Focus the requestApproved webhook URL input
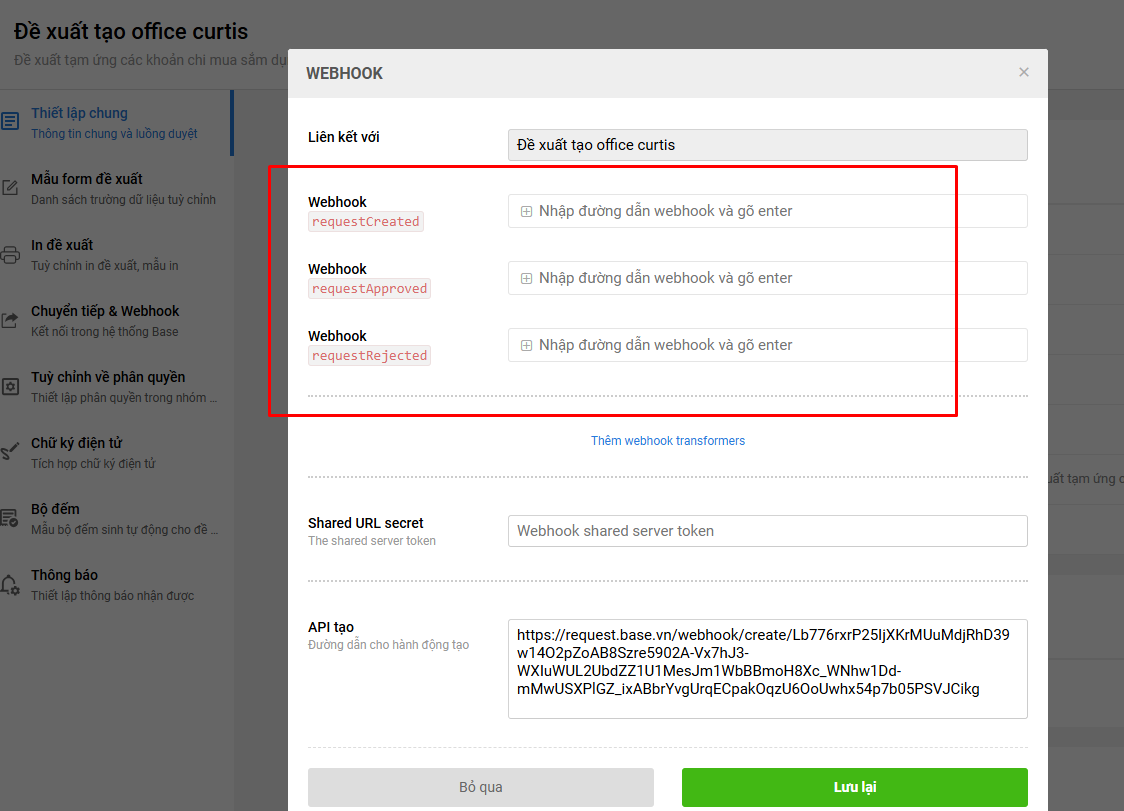Screen dimensions: 1124x811 pos(768,278)
